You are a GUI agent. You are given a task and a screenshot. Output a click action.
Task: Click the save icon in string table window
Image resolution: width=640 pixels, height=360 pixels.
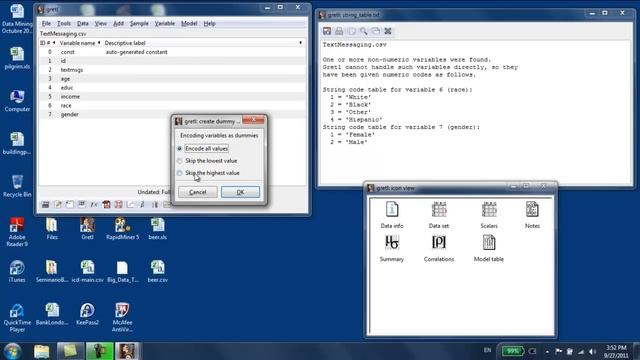[327, 31]
